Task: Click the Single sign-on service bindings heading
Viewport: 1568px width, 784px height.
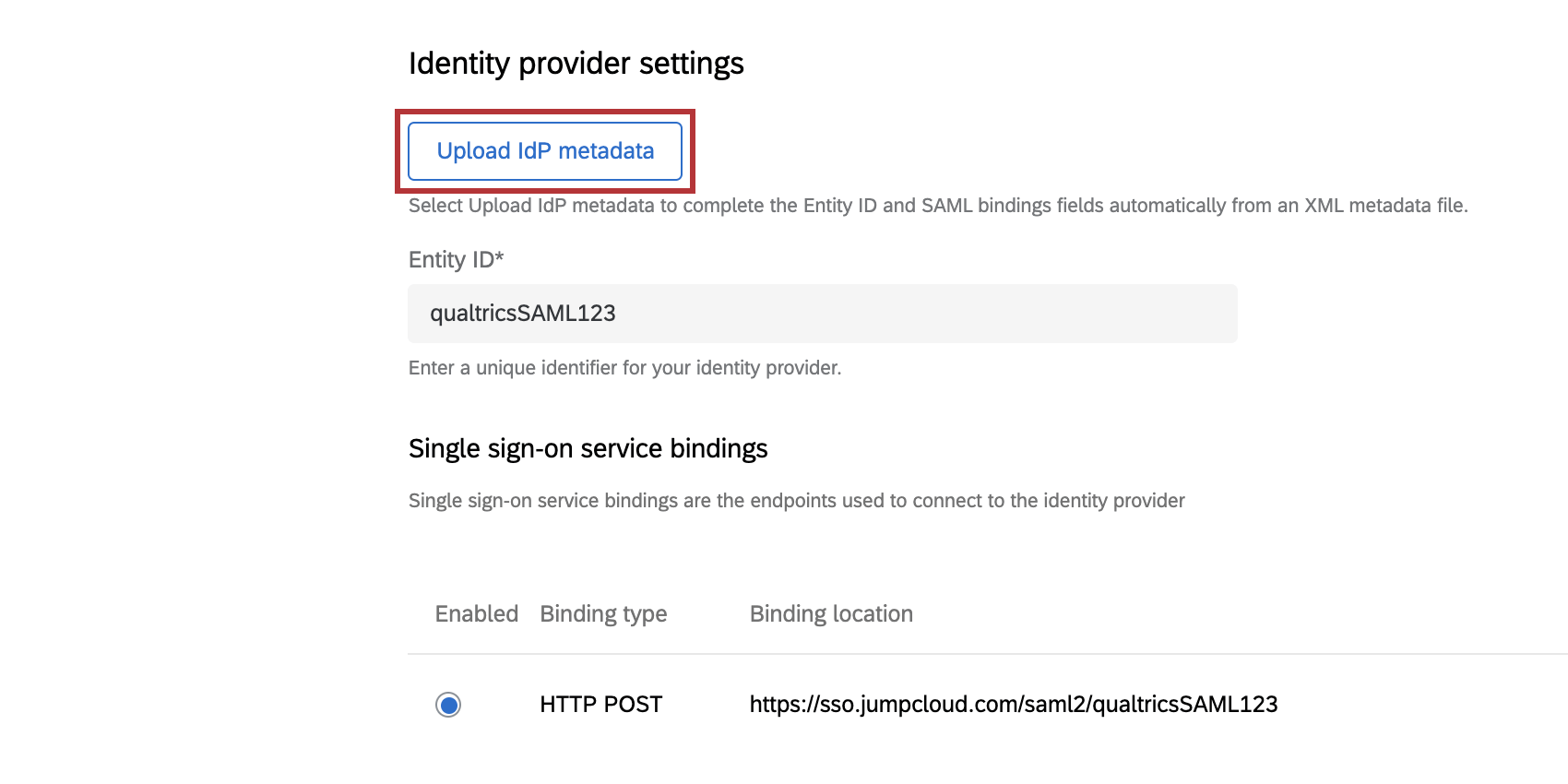Action: (588, 449)
